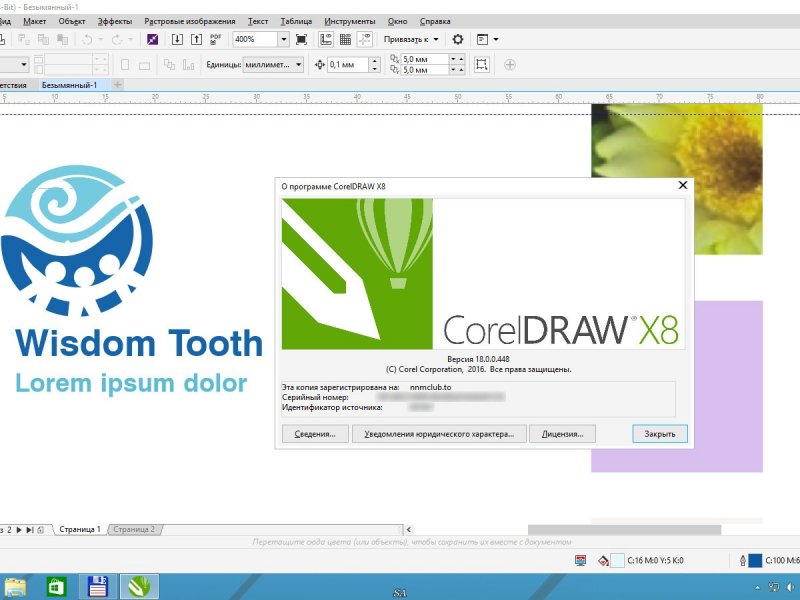Click the Export icon in the toolbar
The width and height of the screenshot is (800, 600).
tap(196, 39)
